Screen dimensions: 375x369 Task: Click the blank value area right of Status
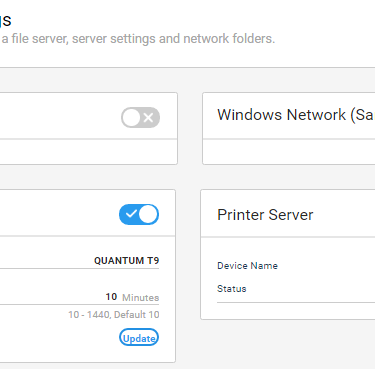(x=313, y=289)
